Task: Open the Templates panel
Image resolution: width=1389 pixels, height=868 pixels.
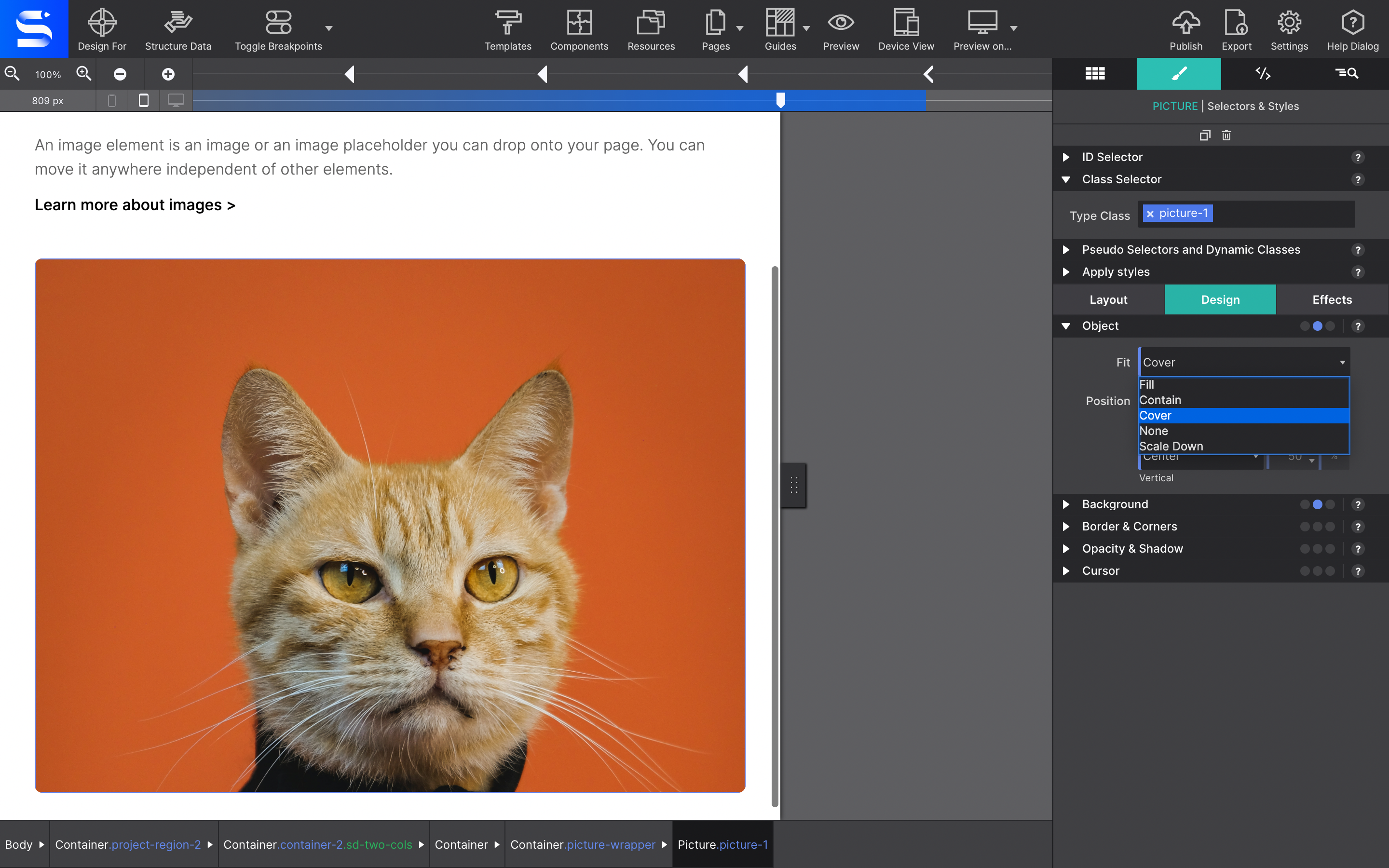Action: (x=508, y=29)
